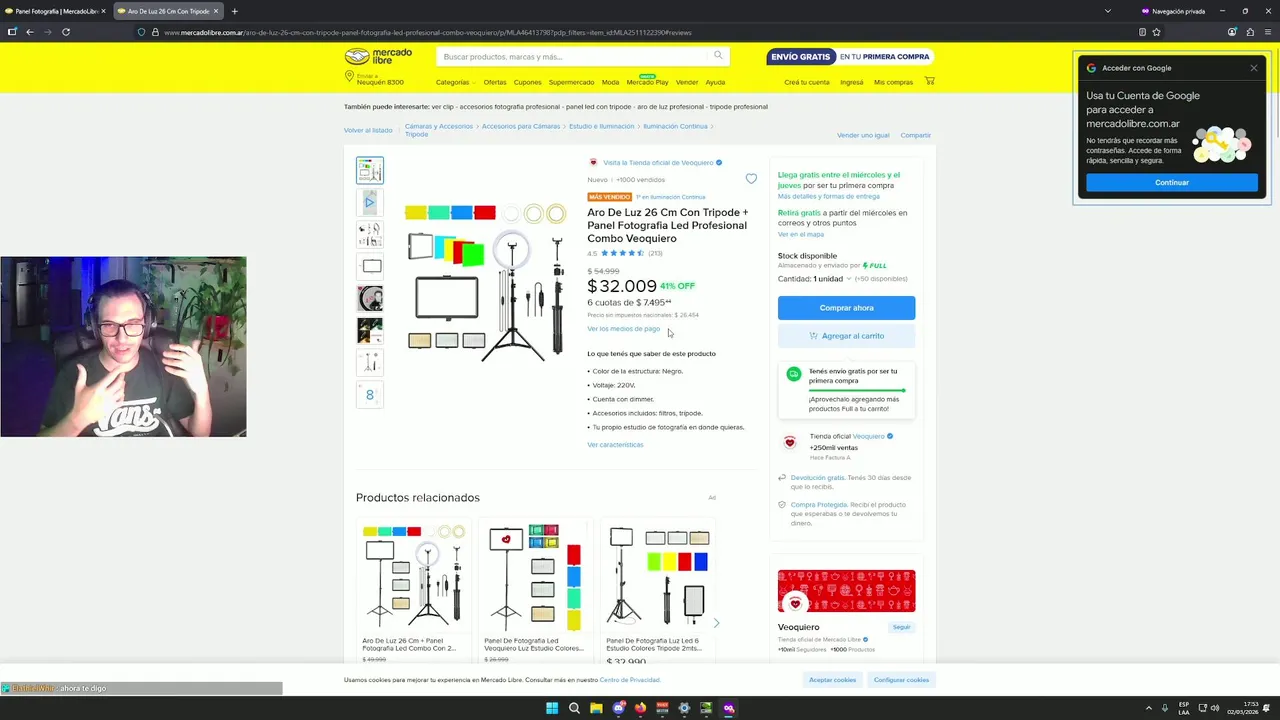This screenshot has height=720, width=1280.
Task: Open Firefox from the taskbar
Action: [641, 708]
